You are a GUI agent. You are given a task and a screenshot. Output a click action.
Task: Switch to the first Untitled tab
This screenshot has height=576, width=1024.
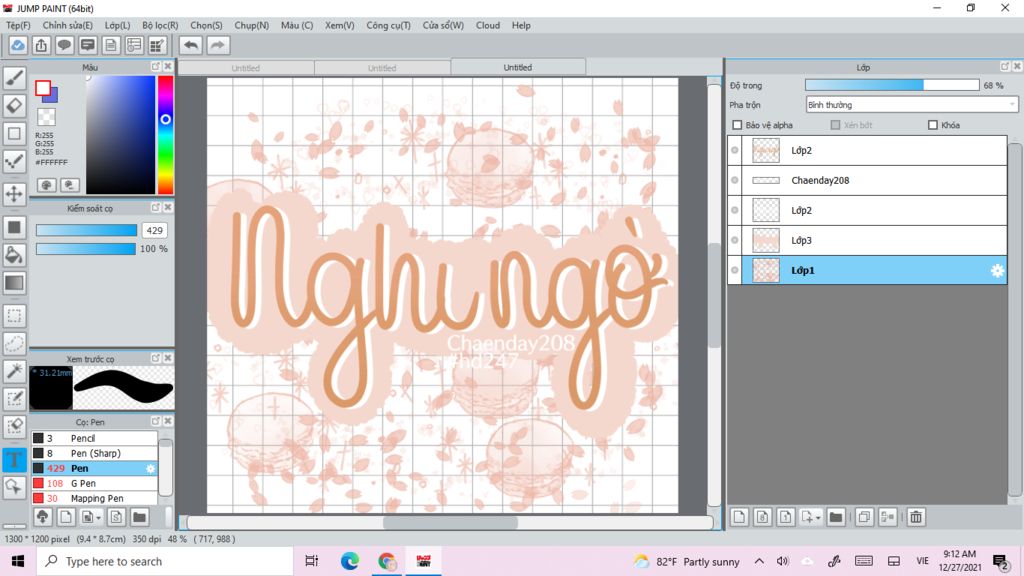pos(246,68)
